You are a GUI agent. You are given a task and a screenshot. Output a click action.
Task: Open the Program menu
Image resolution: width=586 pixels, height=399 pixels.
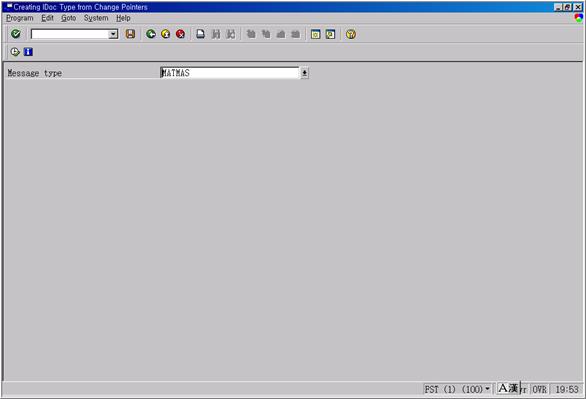point(20,18)
